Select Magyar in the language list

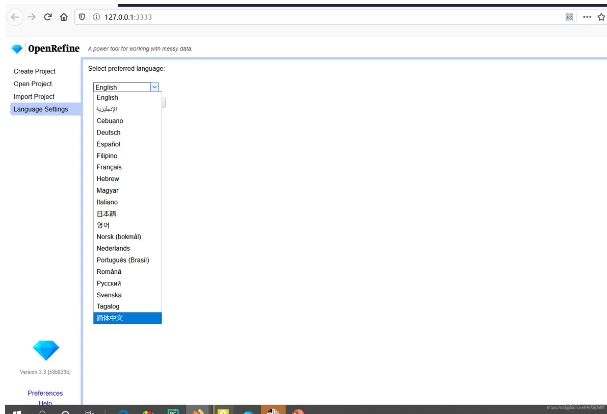[x=127, y=191]
